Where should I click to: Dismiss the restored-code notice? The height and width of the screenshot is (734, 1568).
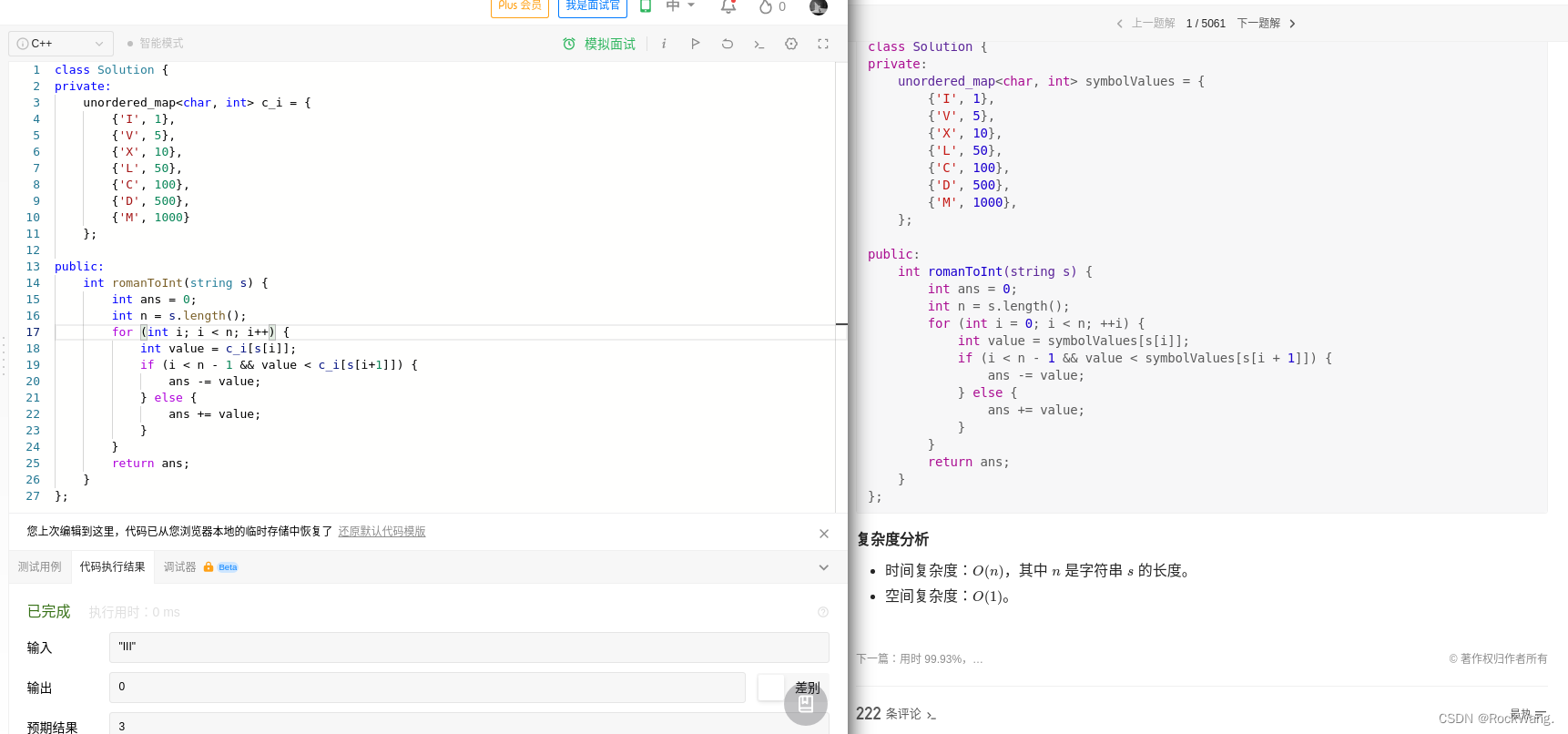pos(824,534)
